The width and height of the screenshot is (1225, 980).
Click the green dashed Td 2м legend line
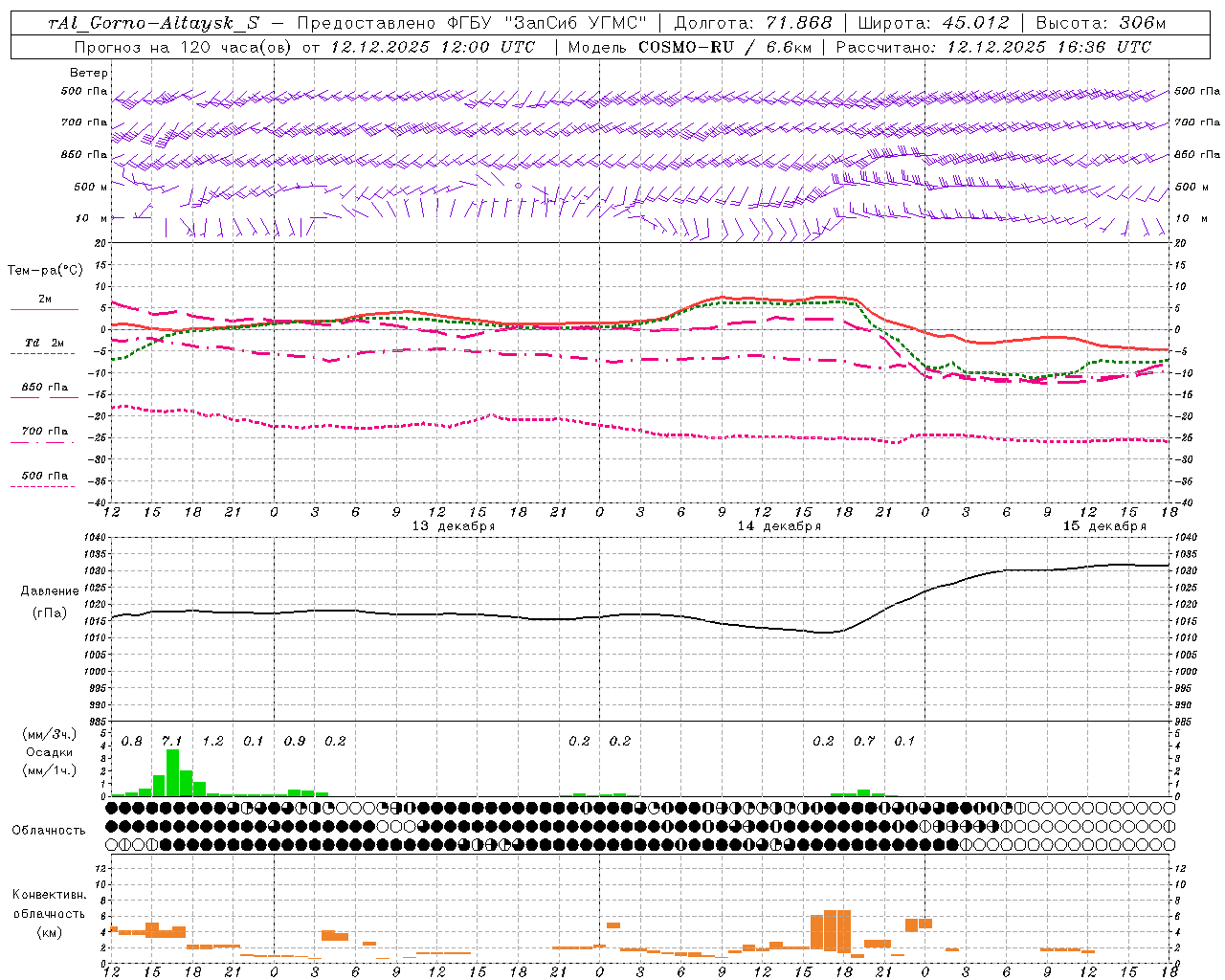(x=43, y=354)
